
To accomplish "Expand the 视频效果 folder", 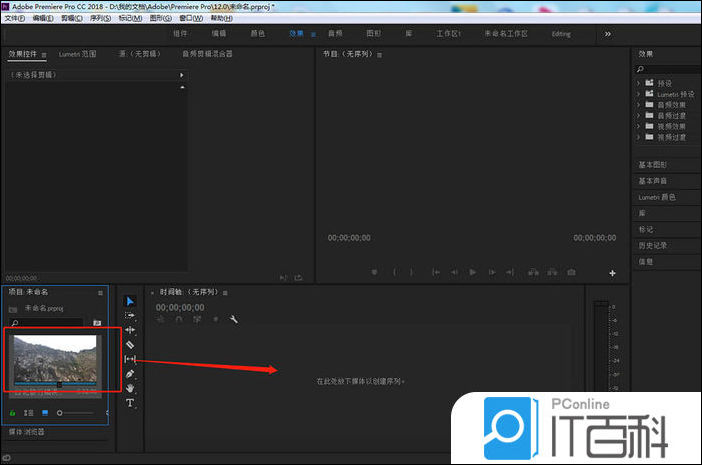I will click(638, 126).
